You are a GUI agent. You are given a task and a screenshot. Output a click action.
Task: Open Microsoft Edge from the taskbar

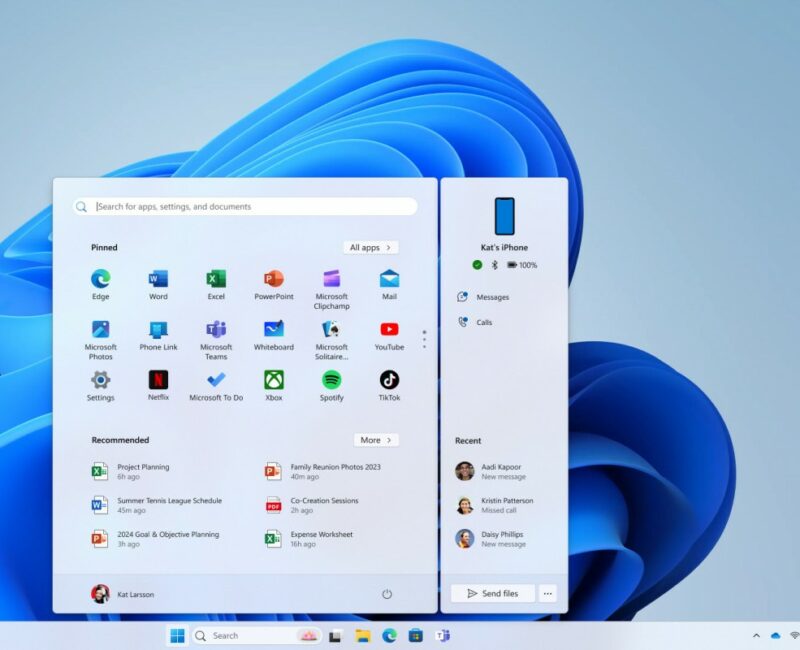point(389,636)
